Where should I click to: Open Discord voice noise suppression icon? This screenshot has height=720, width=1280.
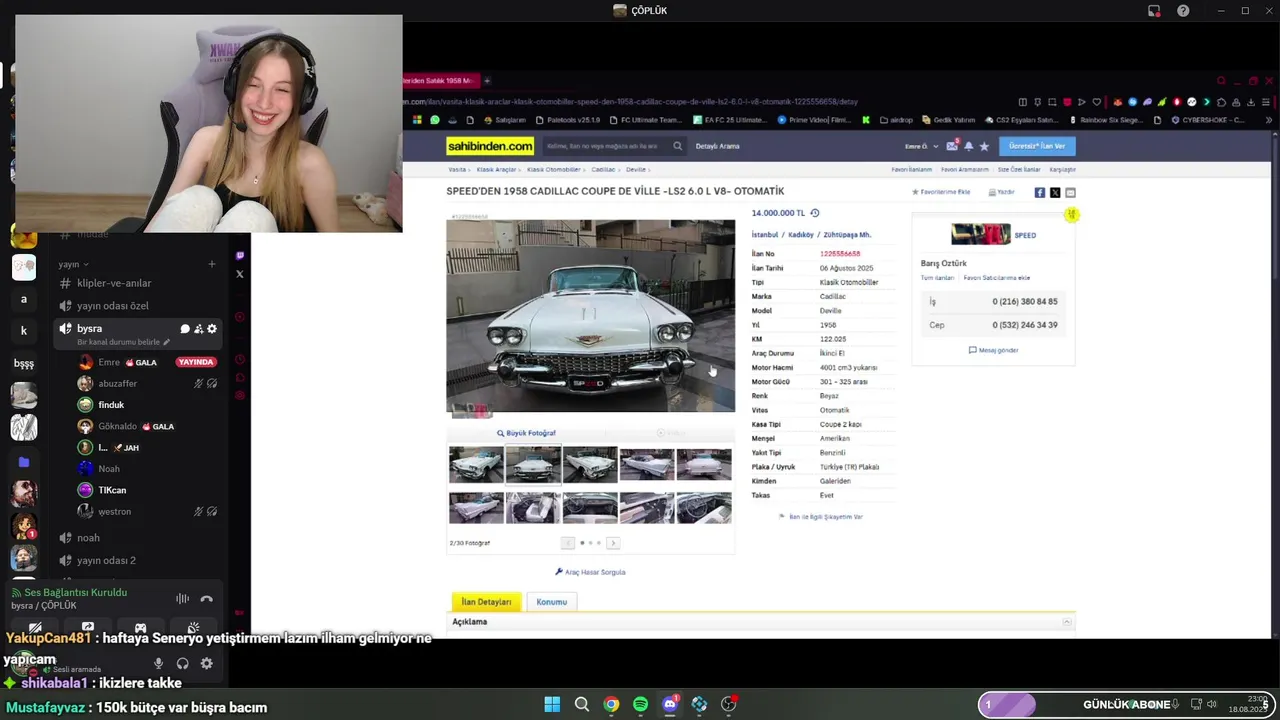[182, 599]
